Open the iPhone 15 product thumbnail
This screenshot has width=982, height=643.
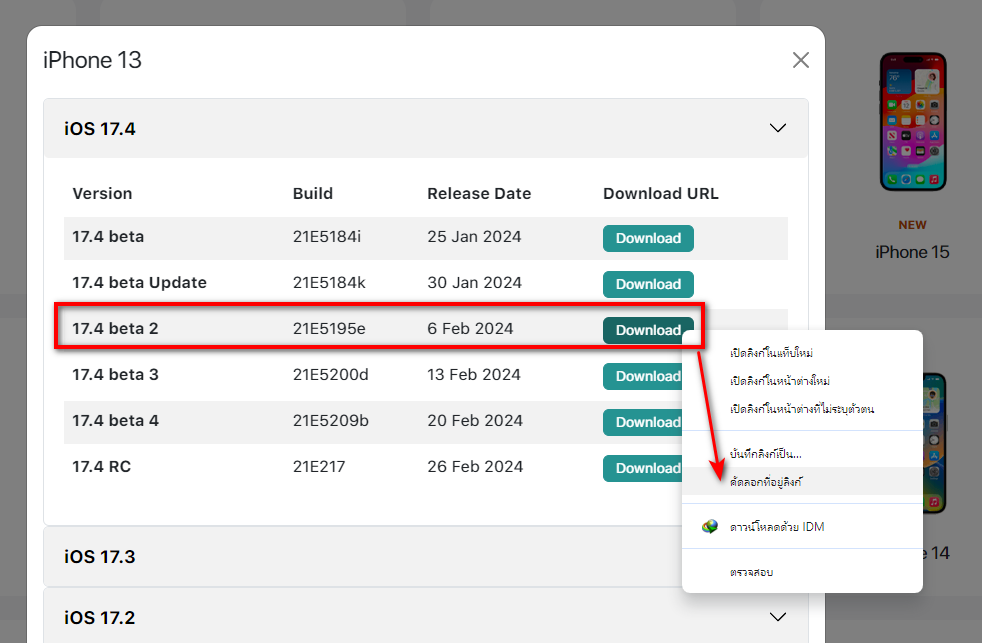[912, 121]
